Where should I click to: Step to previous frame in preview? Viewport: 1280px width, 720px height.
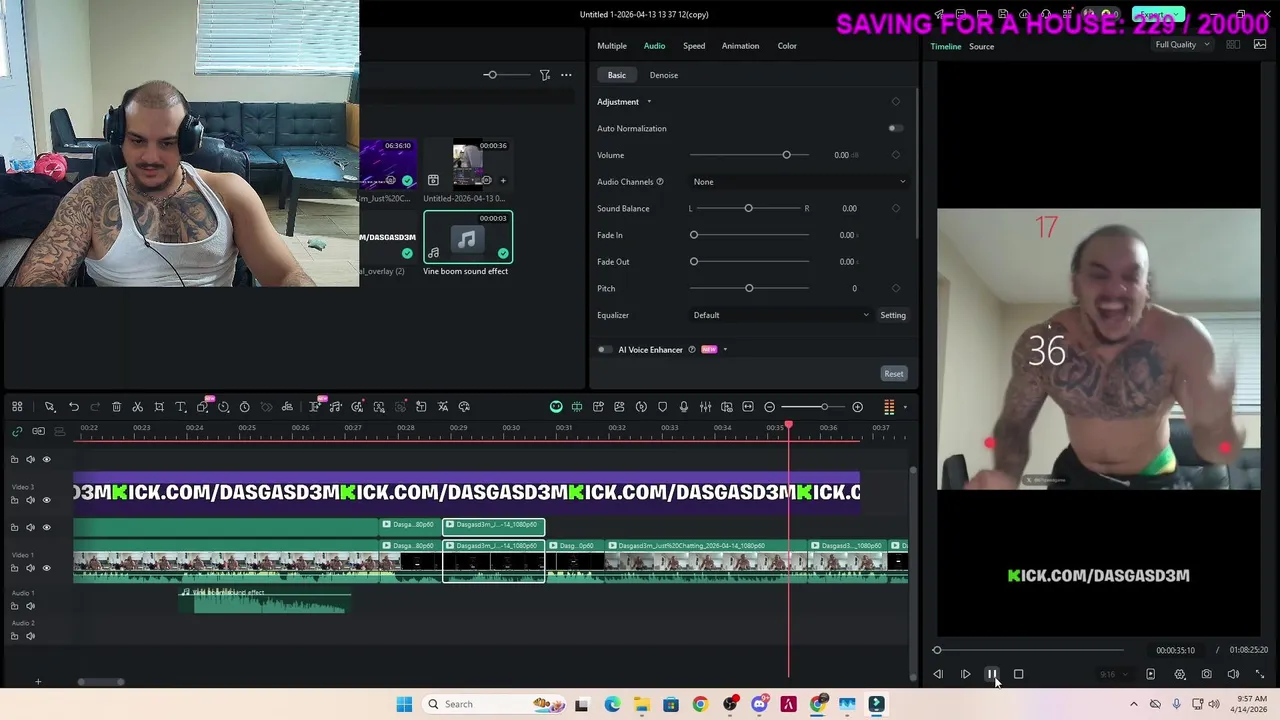pos(938,674)
